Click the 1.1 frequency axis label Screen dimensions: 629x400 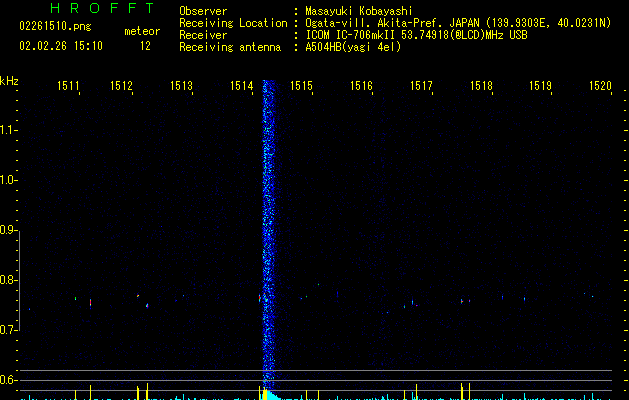[8, 130]
